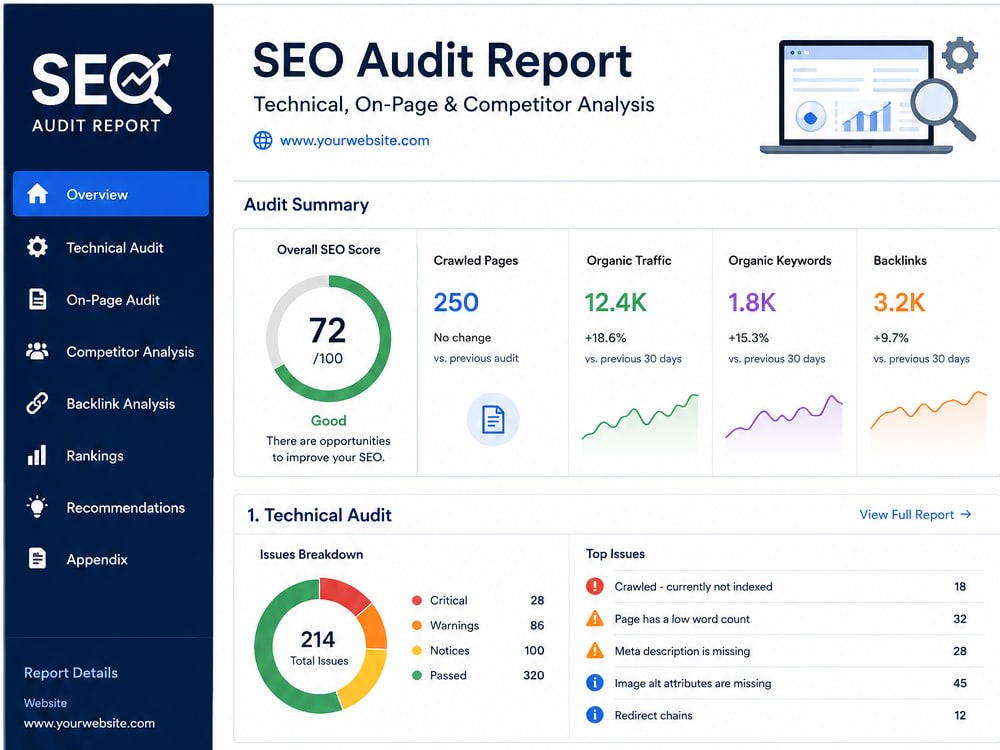
Task: Click the red Critical legend dot
Action: (x=417, y=600)
